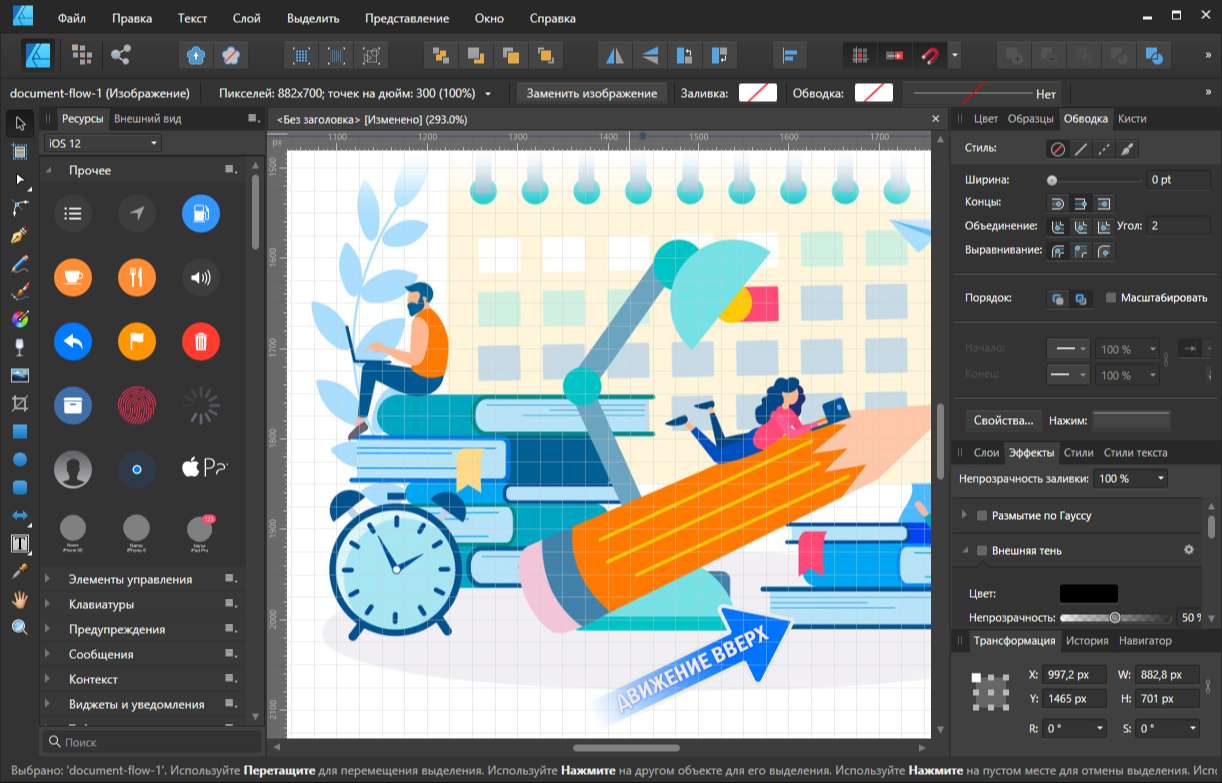Activate the Zoom tool
This screenshot has height=783, width=1222.
18,627
